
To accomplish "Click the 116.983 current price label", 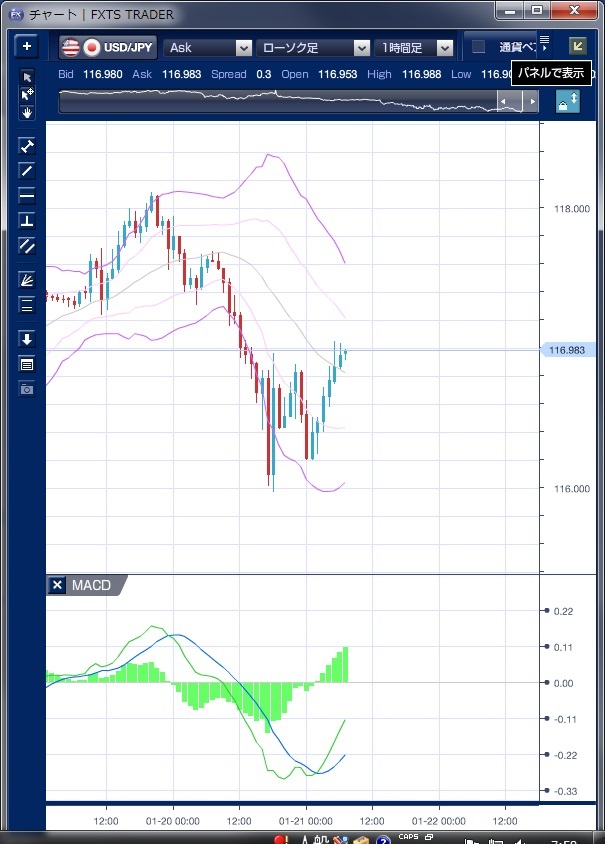I will pyautogui.click(x=568, y=350).
